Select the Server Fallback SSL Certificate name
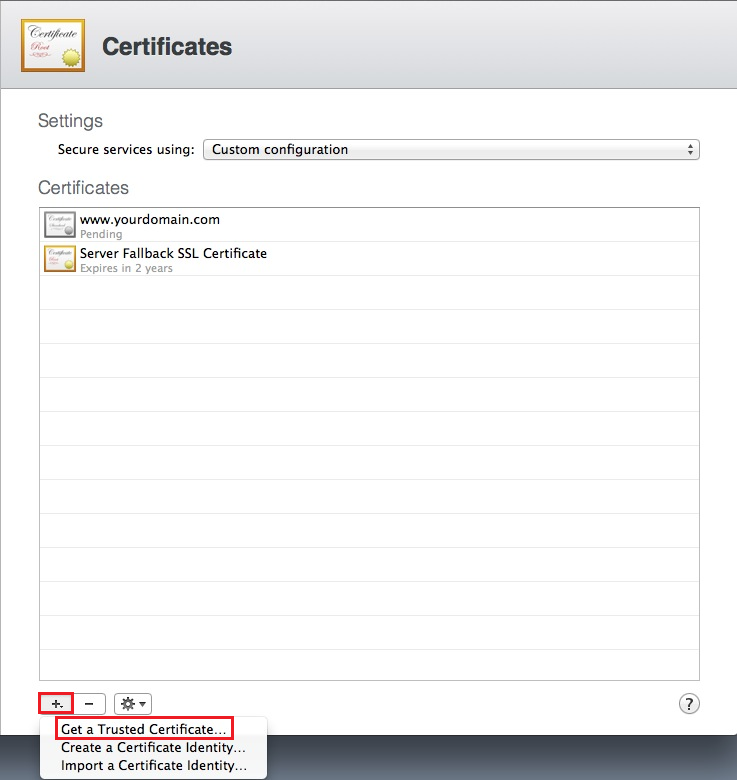The height and width of the screenshot is (780, 737). [173, 253]
